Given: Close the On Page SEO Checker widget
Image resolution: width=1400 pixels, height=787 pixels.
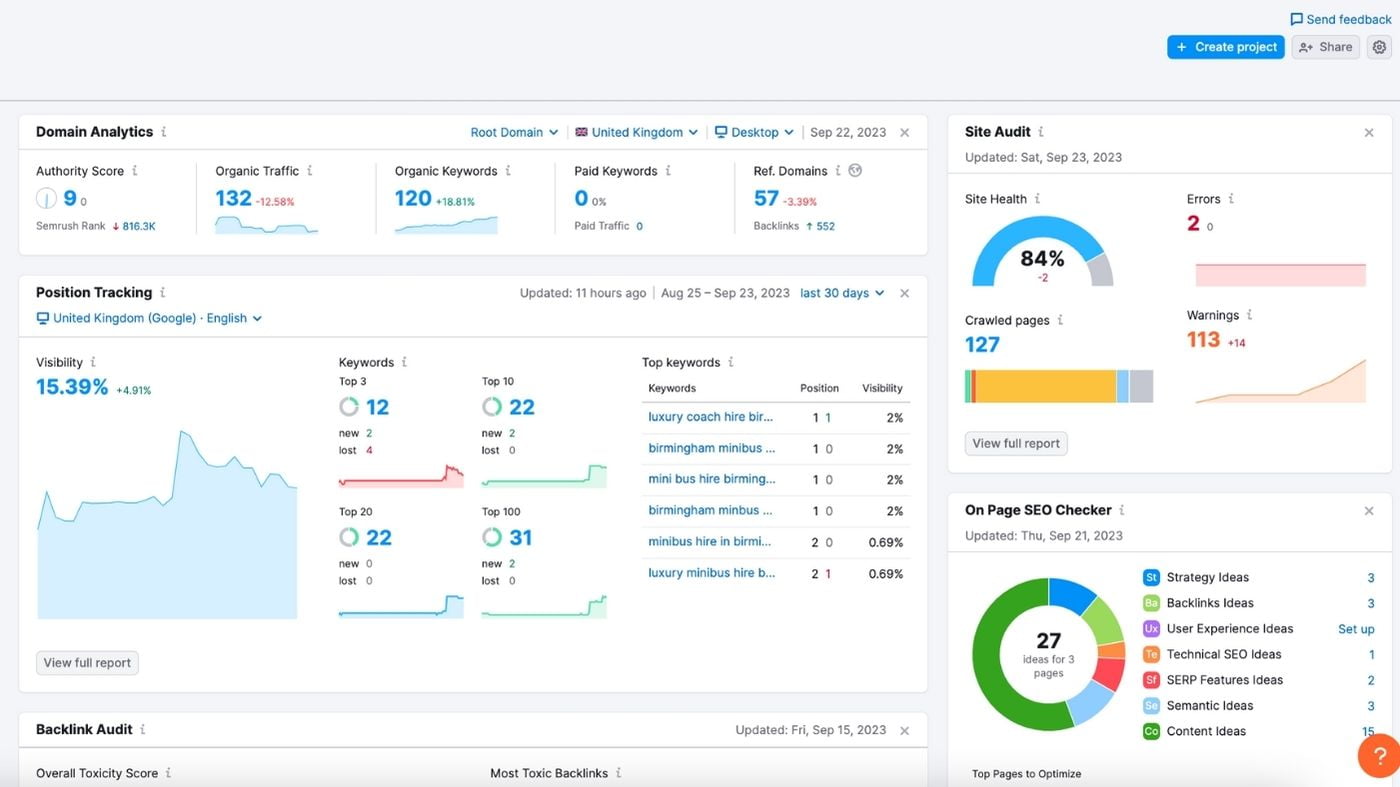Looking at the screenshot, I should (1369, 511).
